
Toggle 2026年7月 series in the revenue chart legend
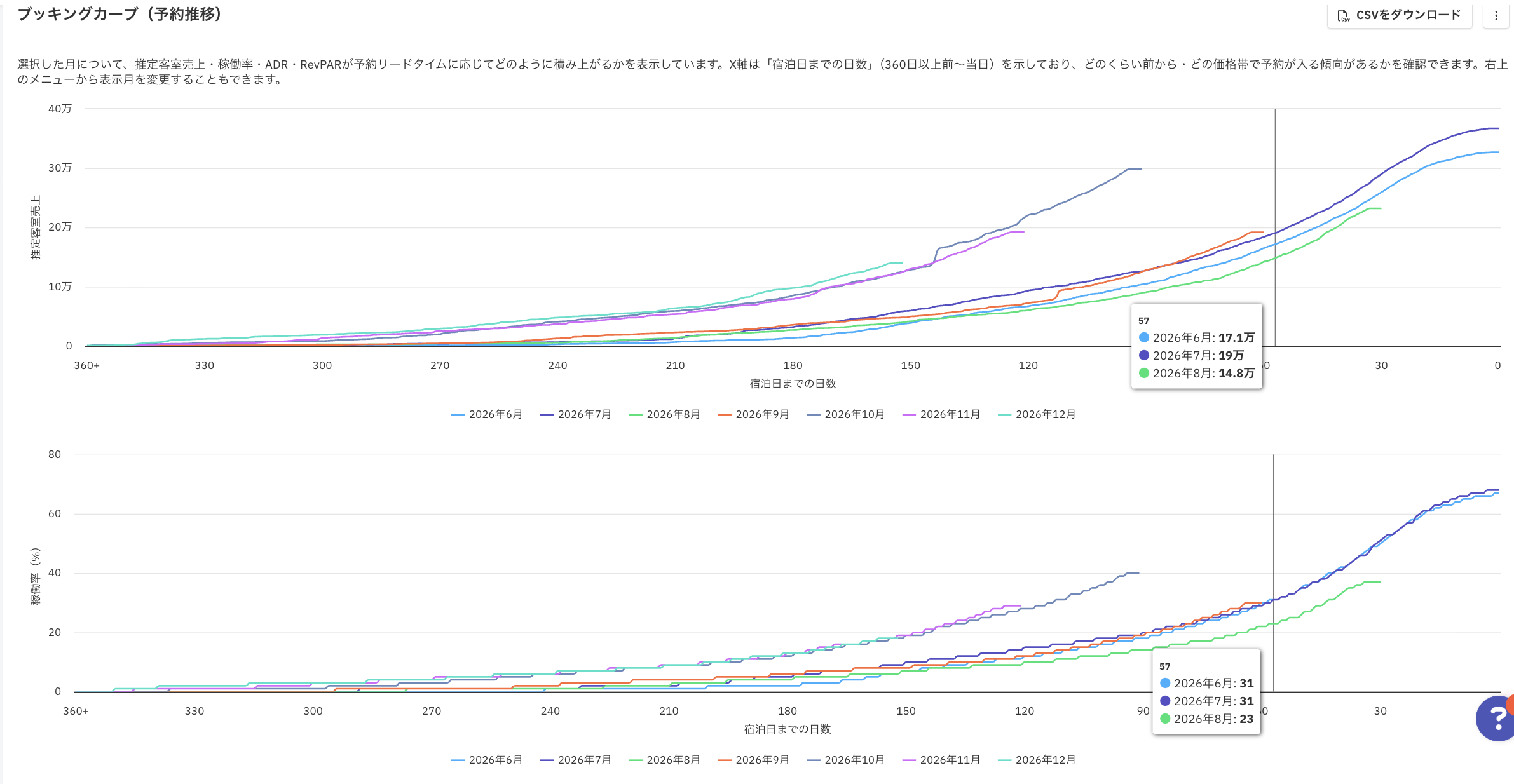[x=576, y=414]
